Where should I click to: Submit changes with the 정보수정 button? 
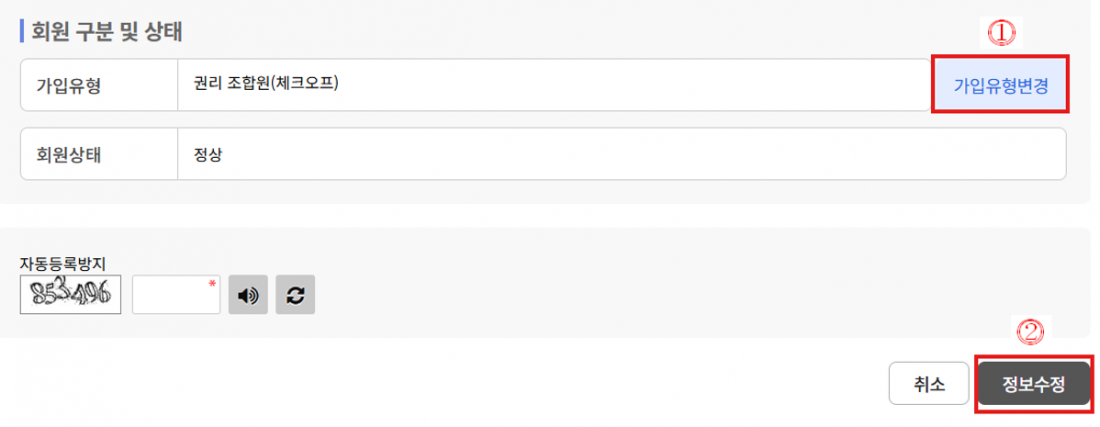[x=1033, y=384]
